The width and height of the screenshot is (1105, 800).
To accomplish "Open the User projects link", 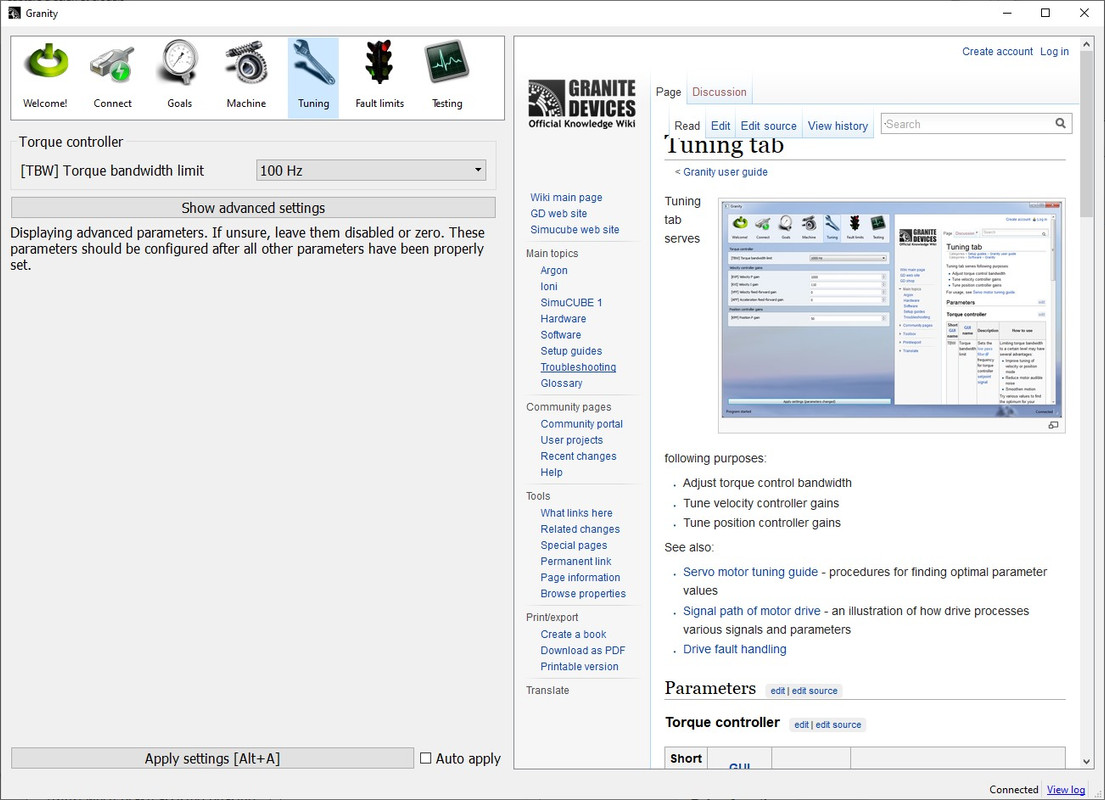I will [x=572, y=441].
